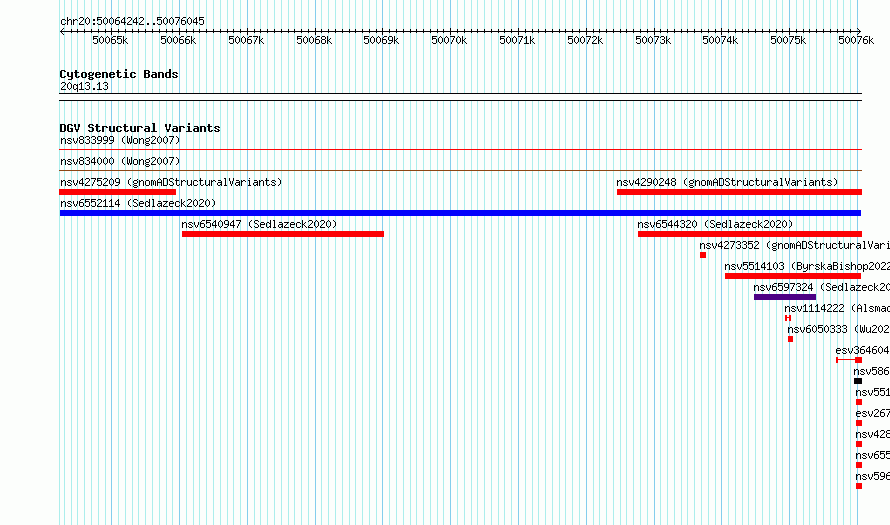Open the nsv6050333 variant label
Screen dimensions: 890x525
[838, 329]
